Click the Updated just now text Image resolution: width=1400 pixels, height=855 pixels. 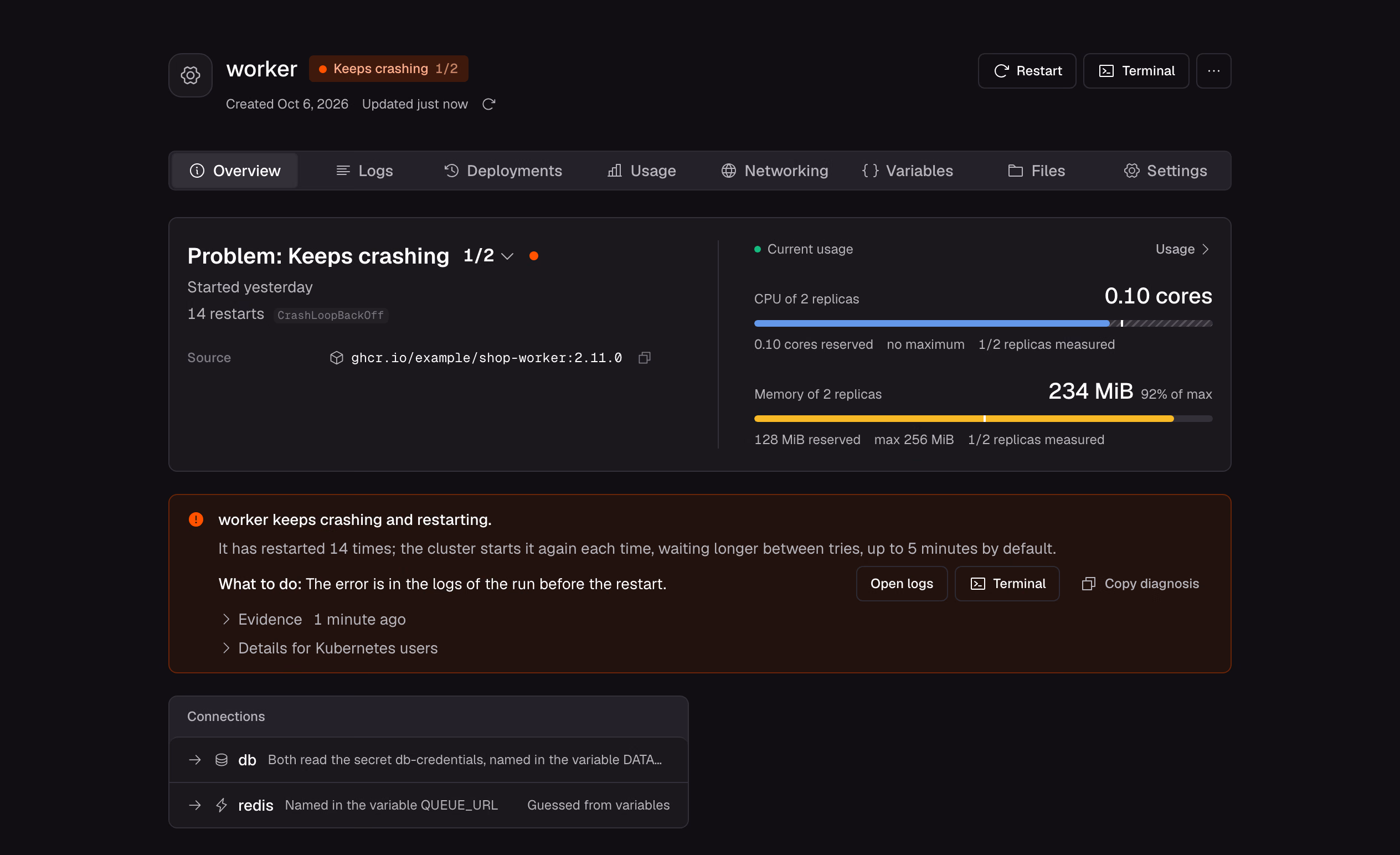415,104
